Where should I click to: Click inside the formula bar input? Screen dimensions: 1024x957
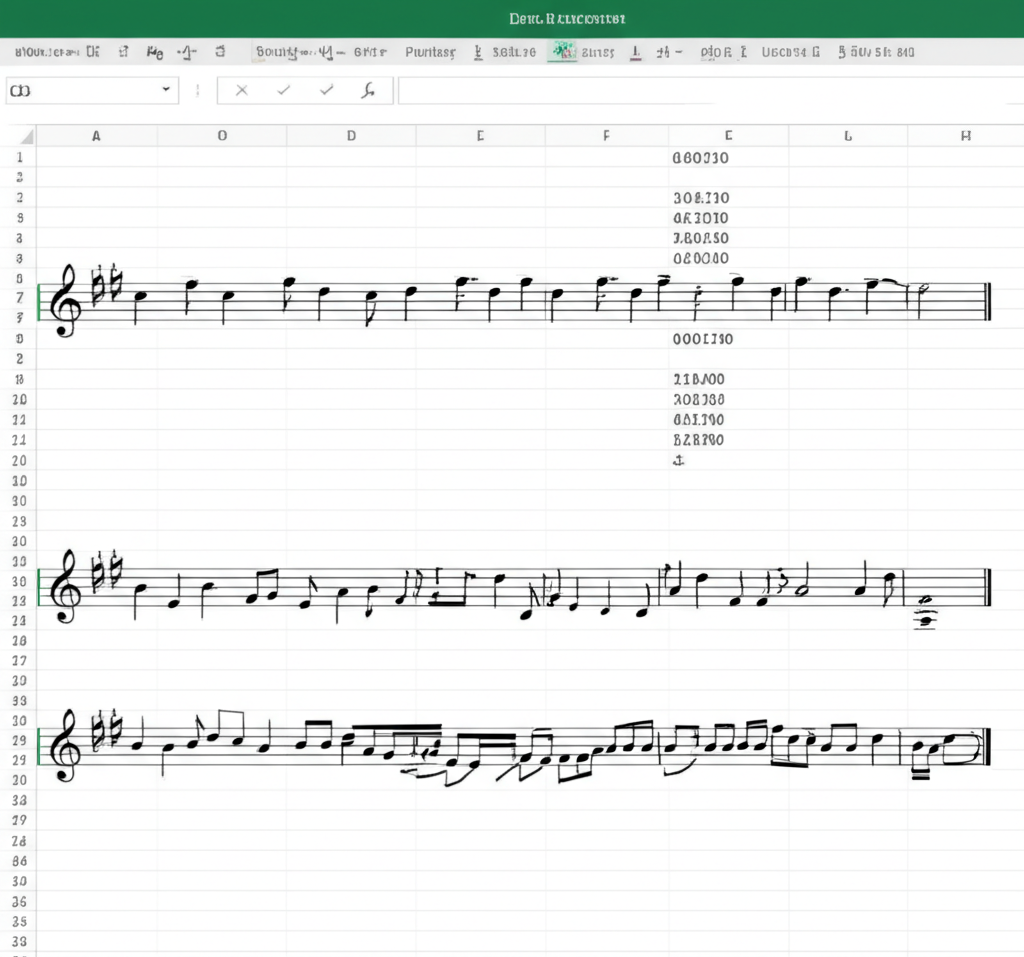[x=700, y=90]
